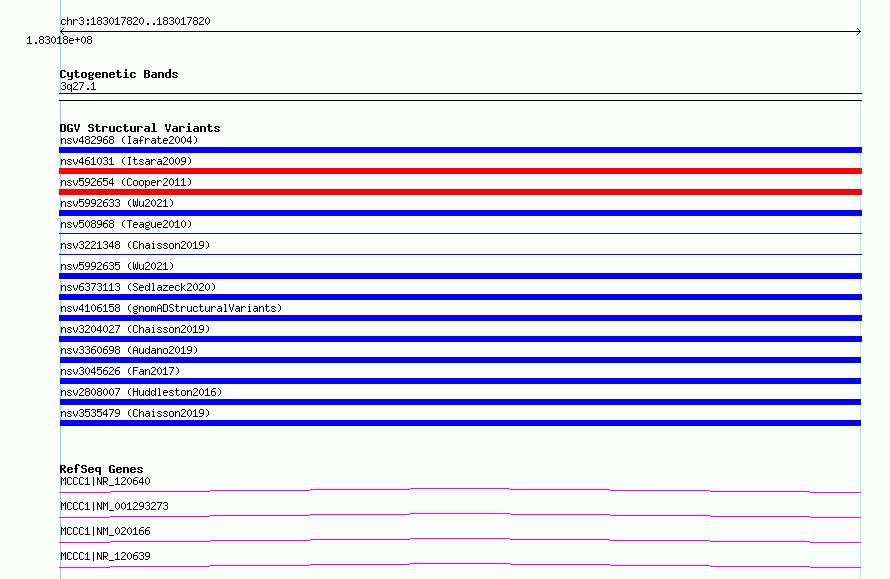890x579 pixels.
Task: Select the blue bar under nsv5992635
Action: [460, 276]
